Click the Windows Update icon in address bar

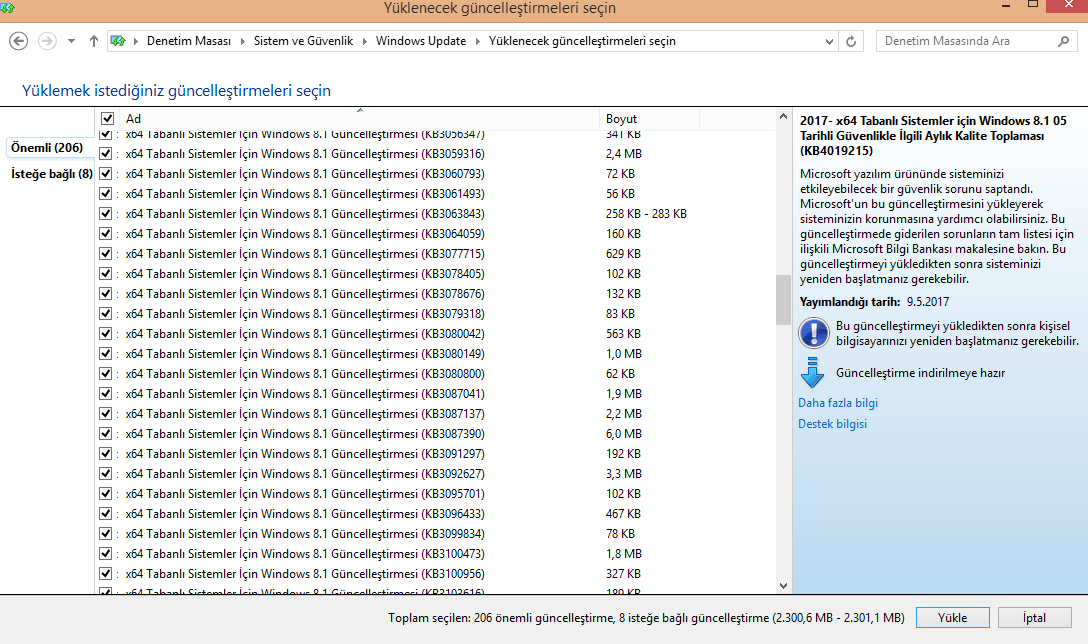tap(119, 41)
